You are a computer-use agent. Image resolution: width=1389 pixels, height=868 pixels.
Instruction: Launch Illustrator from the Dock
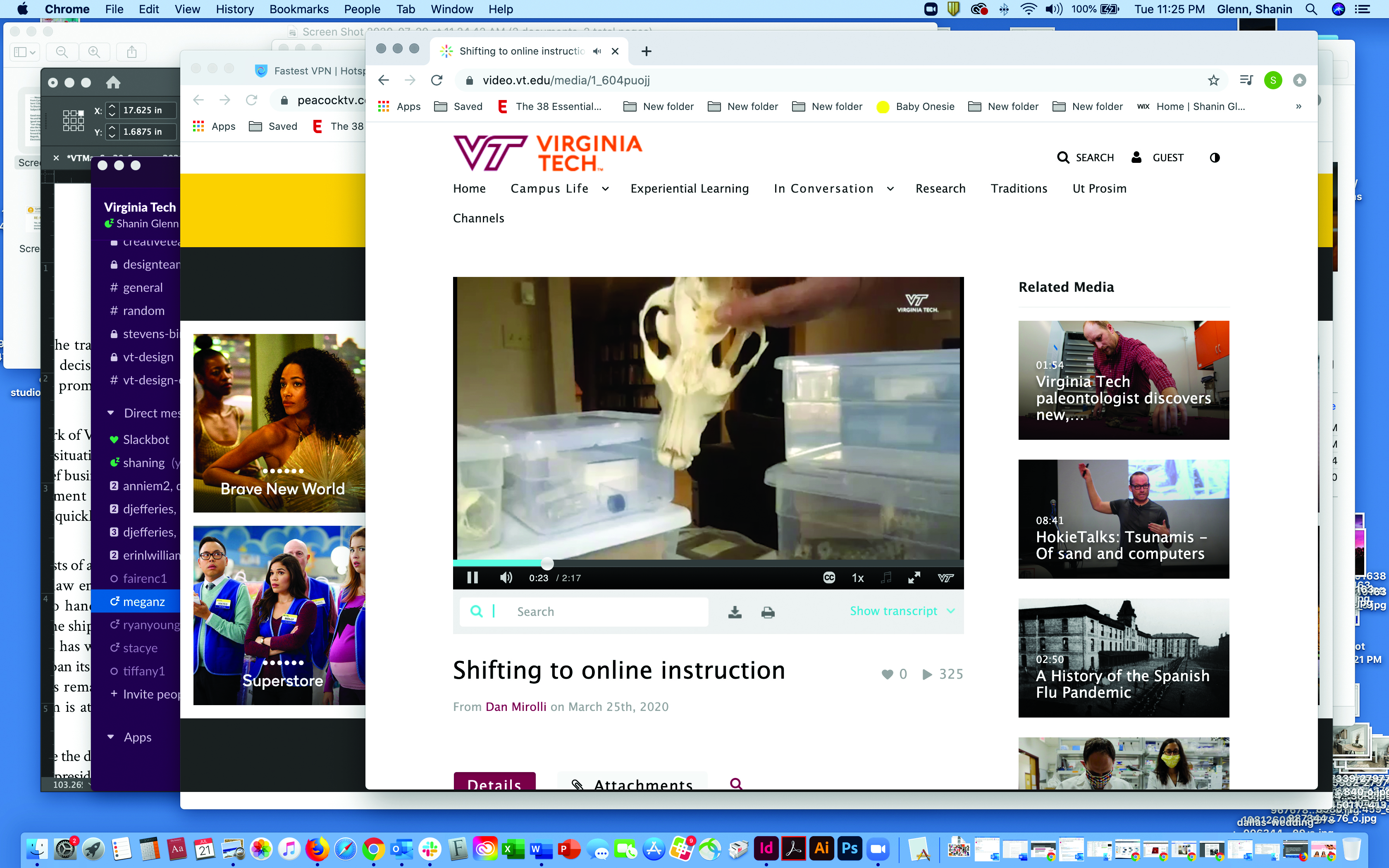click(x=822, y=849)
